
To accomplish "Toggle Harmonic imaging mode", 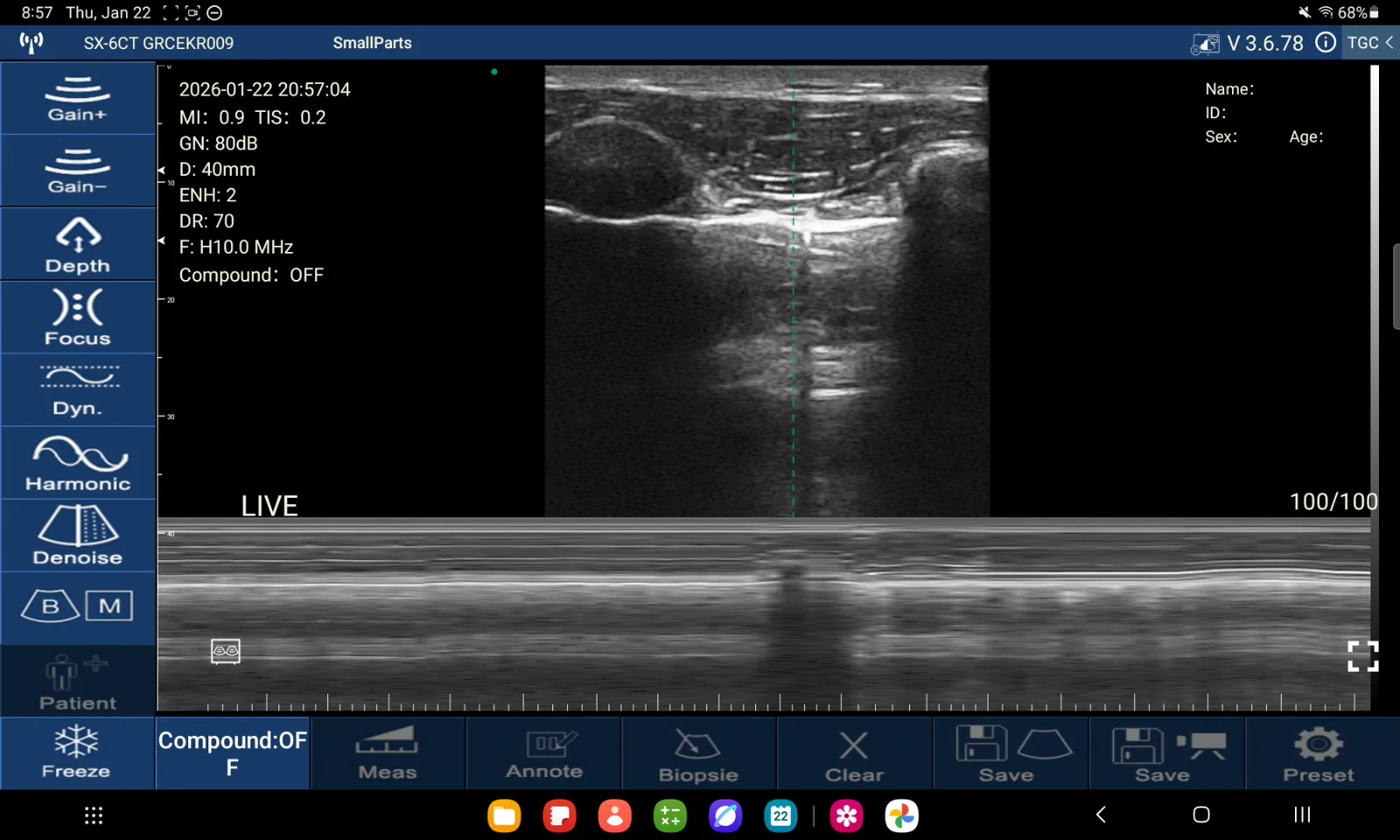I will [78, 463].
